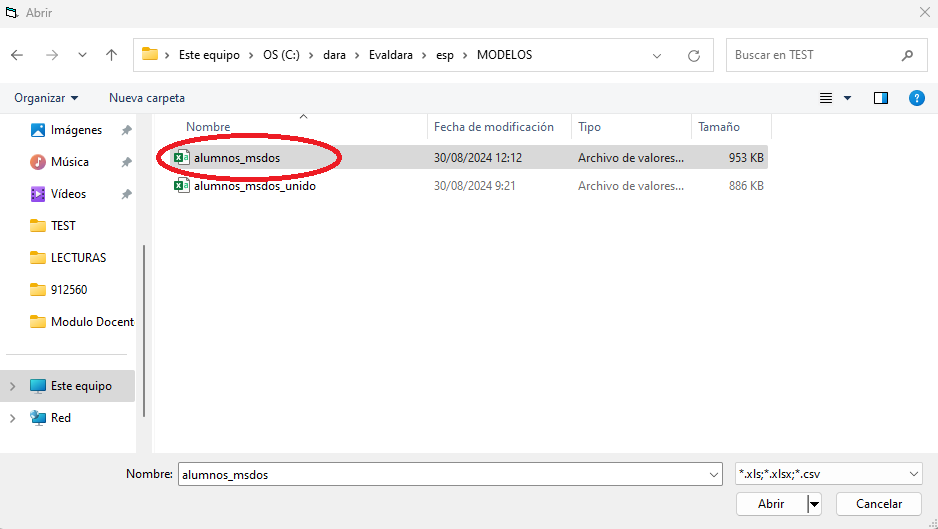Navigate to esp breadcrumb

444,55
